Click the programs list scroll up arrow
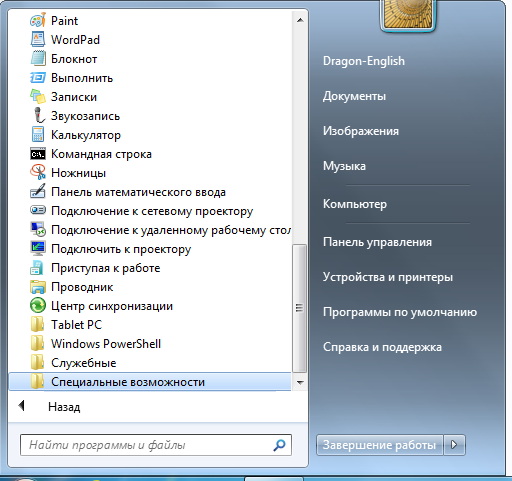 (300, 20)
